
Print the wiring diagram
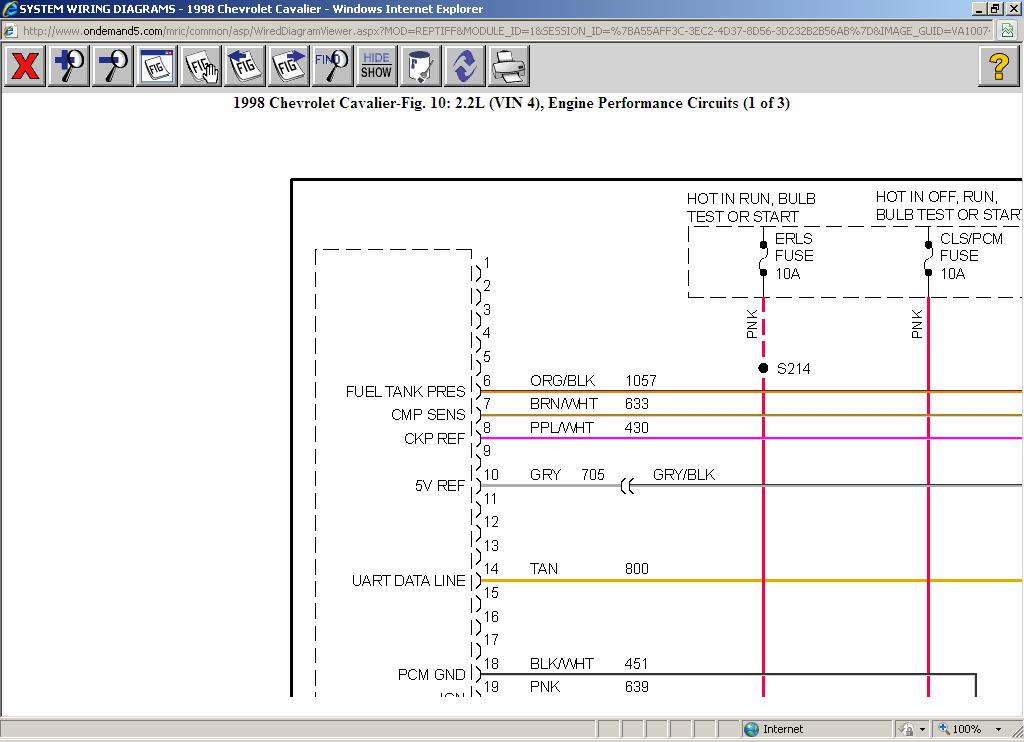(x=509, y=67)
